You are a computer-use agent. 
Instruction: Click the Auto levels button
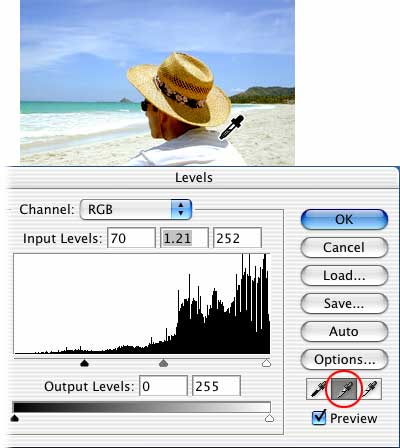pos(344,331)
